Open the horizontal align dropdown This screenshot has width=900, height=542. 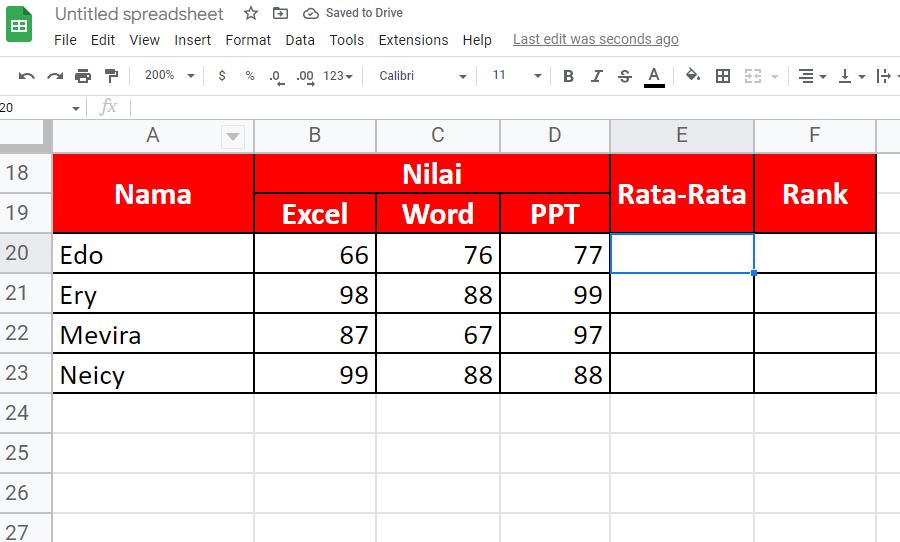click(812, 76)
